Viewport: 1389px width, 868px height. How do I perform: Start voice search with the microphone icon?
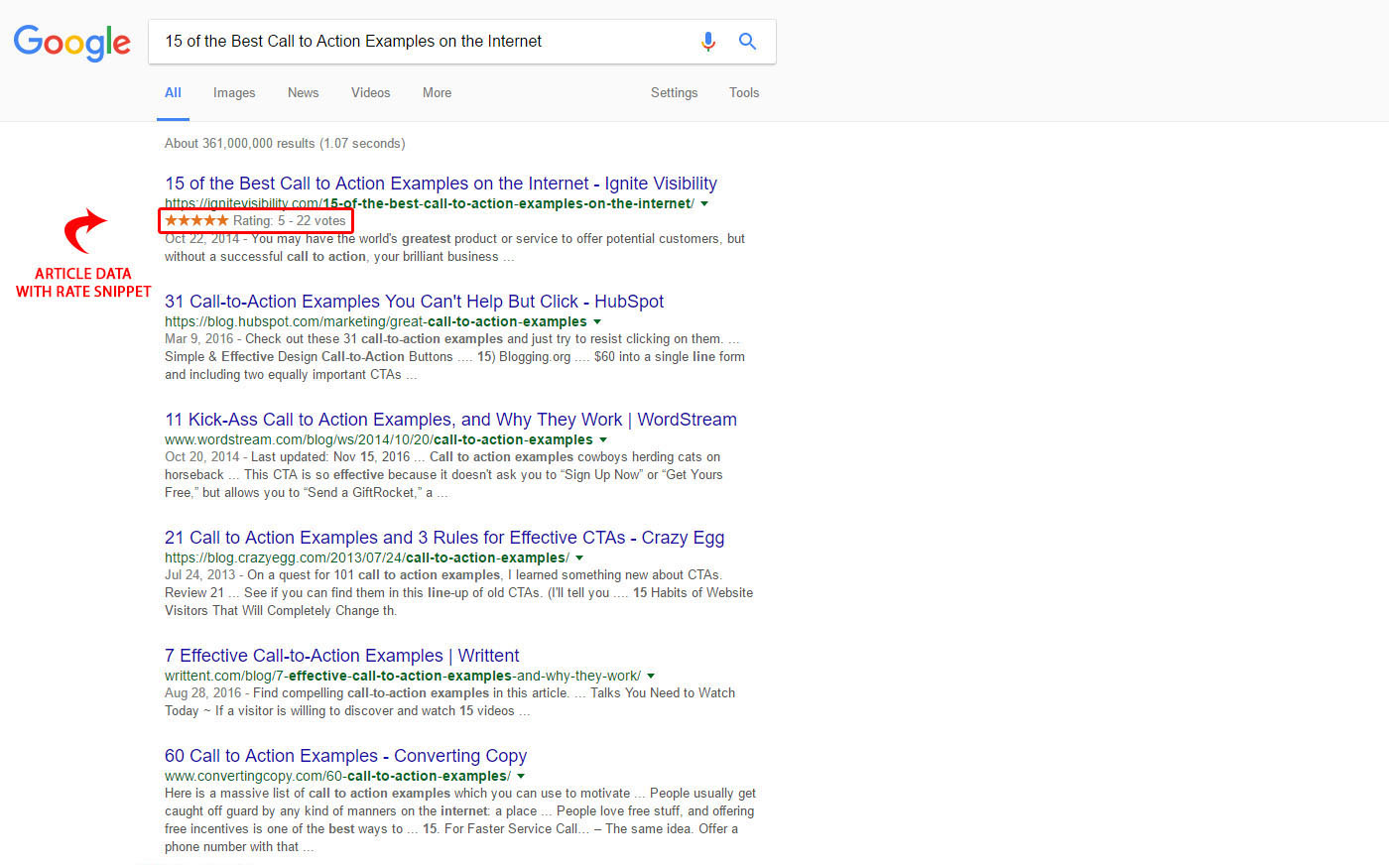tap(707, 42)
